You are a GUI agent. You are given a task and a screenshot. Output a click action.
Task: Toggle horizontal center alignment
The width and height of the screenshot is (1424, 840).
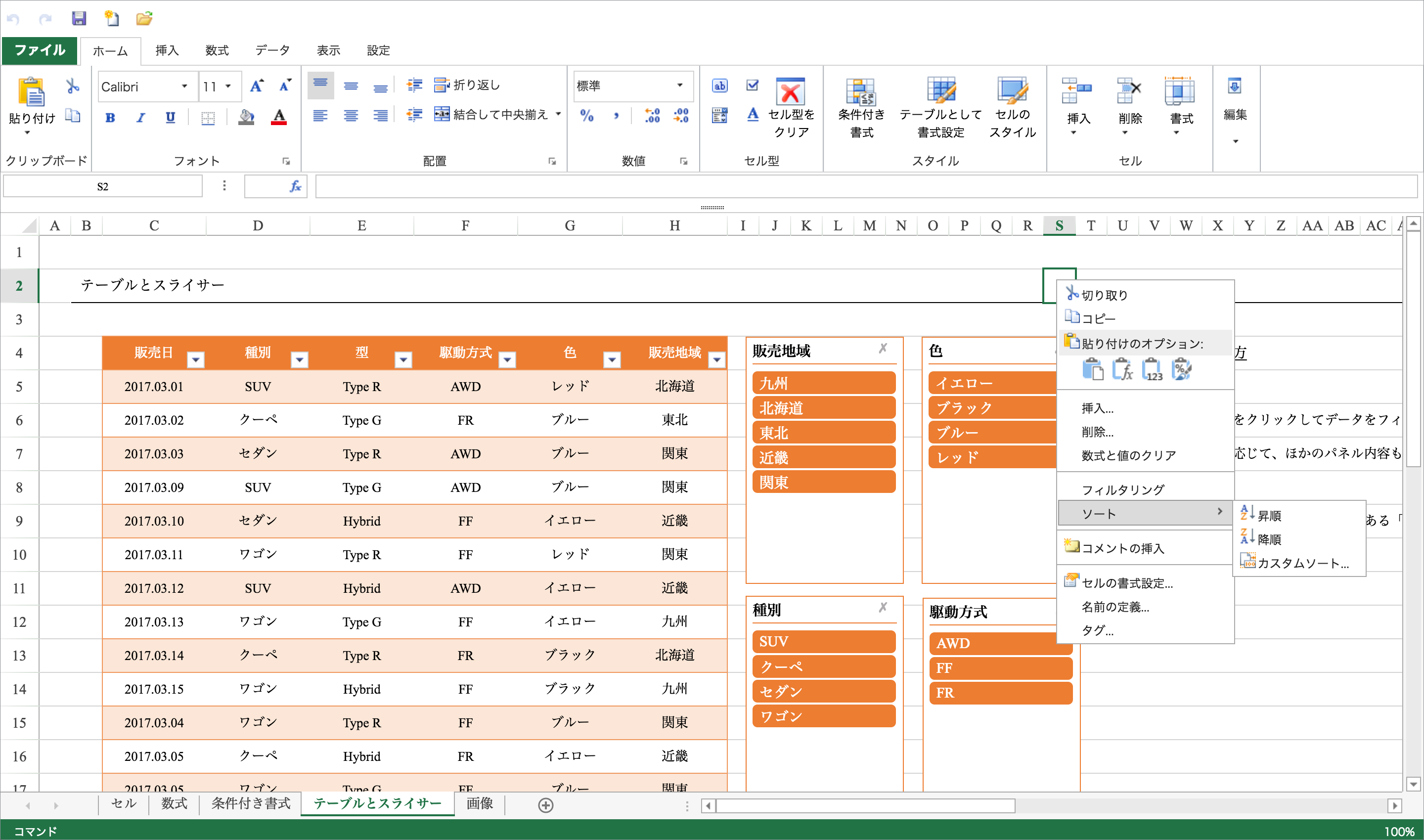coord(351,116)
